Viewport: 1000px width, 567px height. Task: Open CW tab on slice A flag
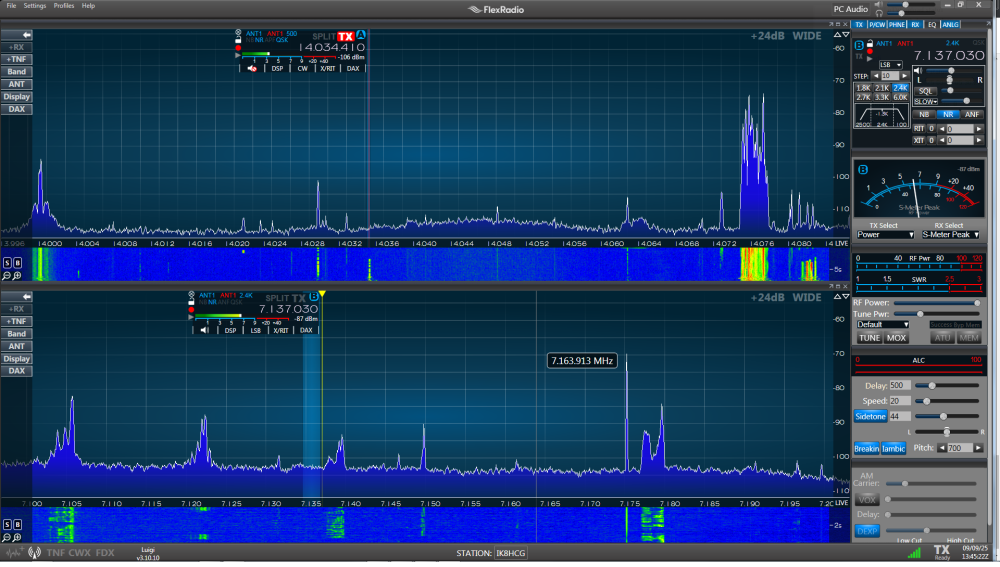(x=302, y=68)
